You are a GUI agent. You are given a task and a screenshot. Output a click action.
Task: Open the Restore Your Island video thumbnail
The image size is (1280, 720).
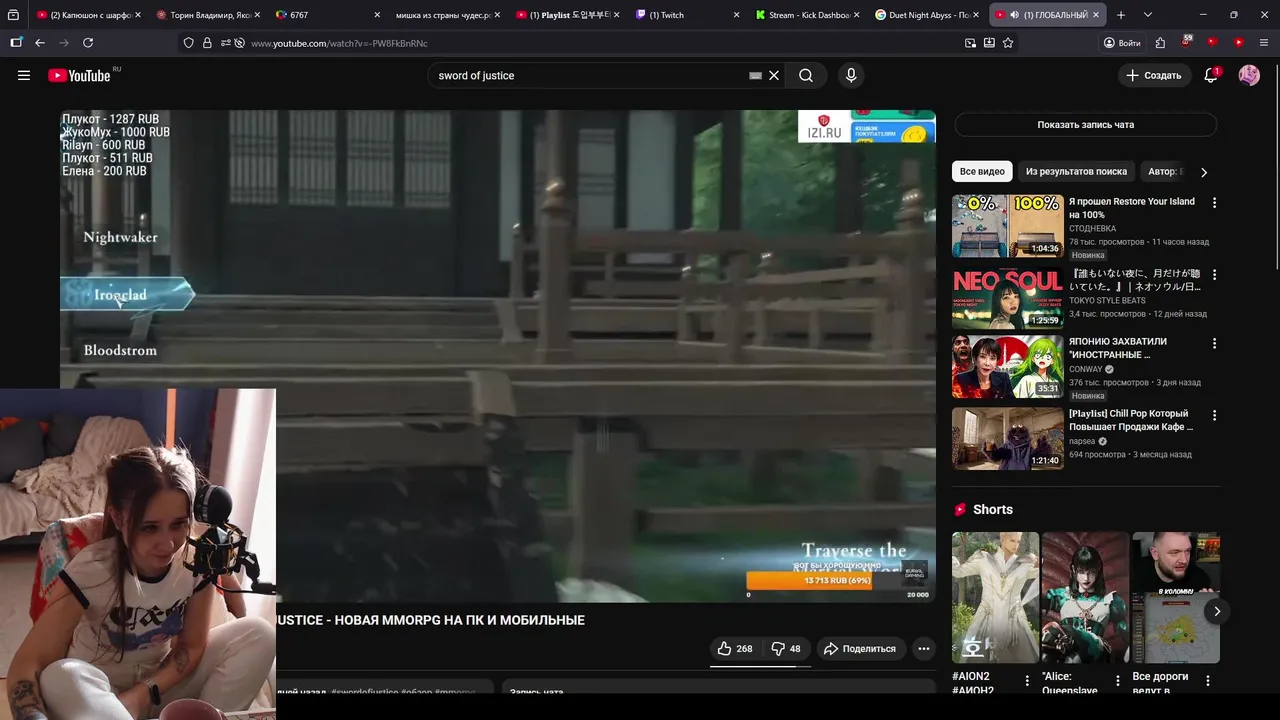click(1007, 226)
